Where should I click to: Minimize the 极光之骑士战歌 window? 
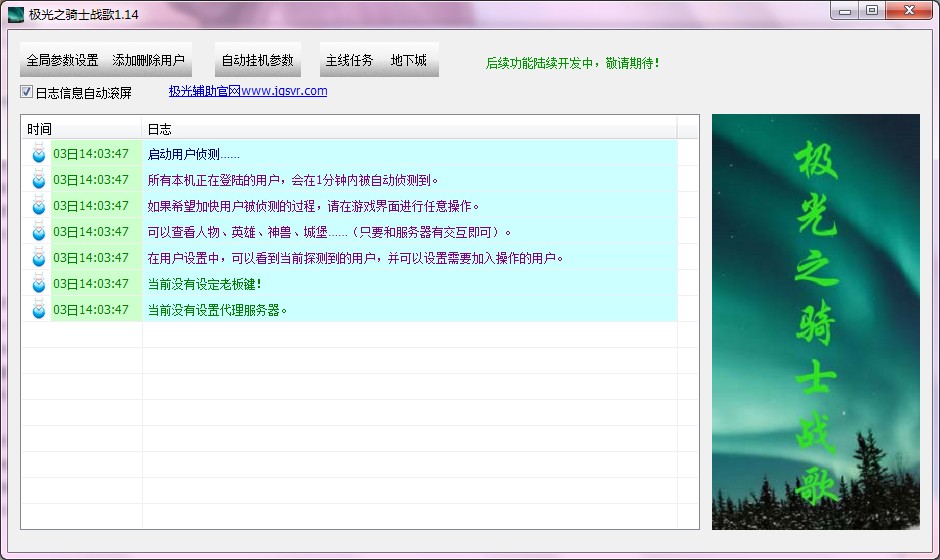[x=845, y=11]
